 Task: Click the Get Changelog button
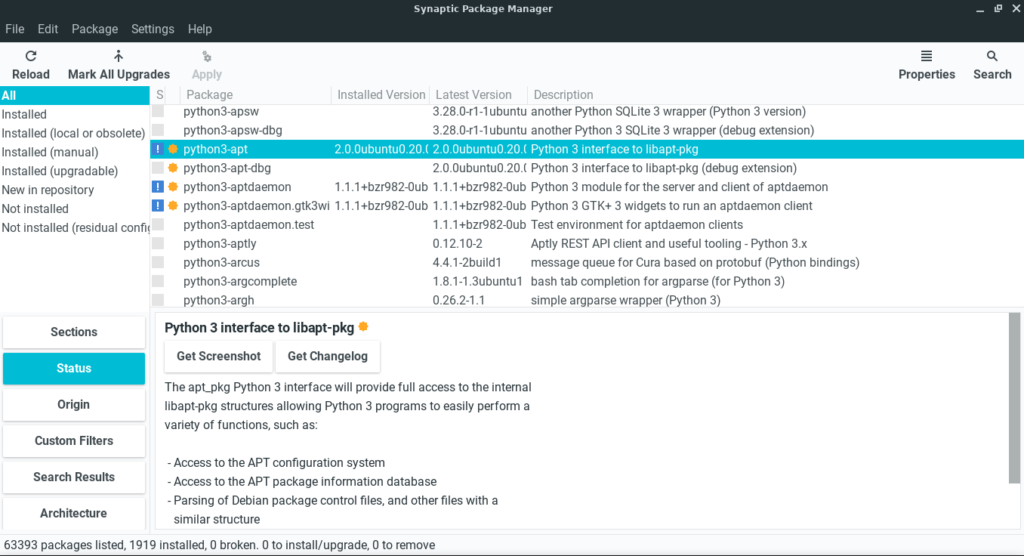click(328, 356)
